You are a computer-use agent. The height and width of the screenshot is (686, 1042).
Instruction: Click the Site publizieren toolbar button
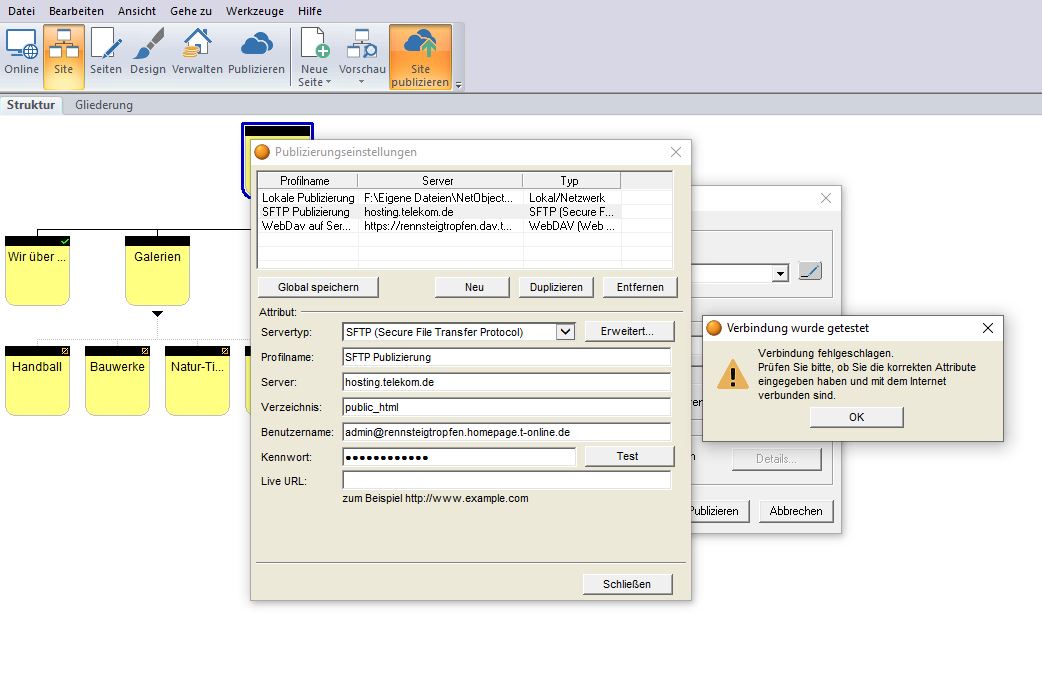pos(420,56)
